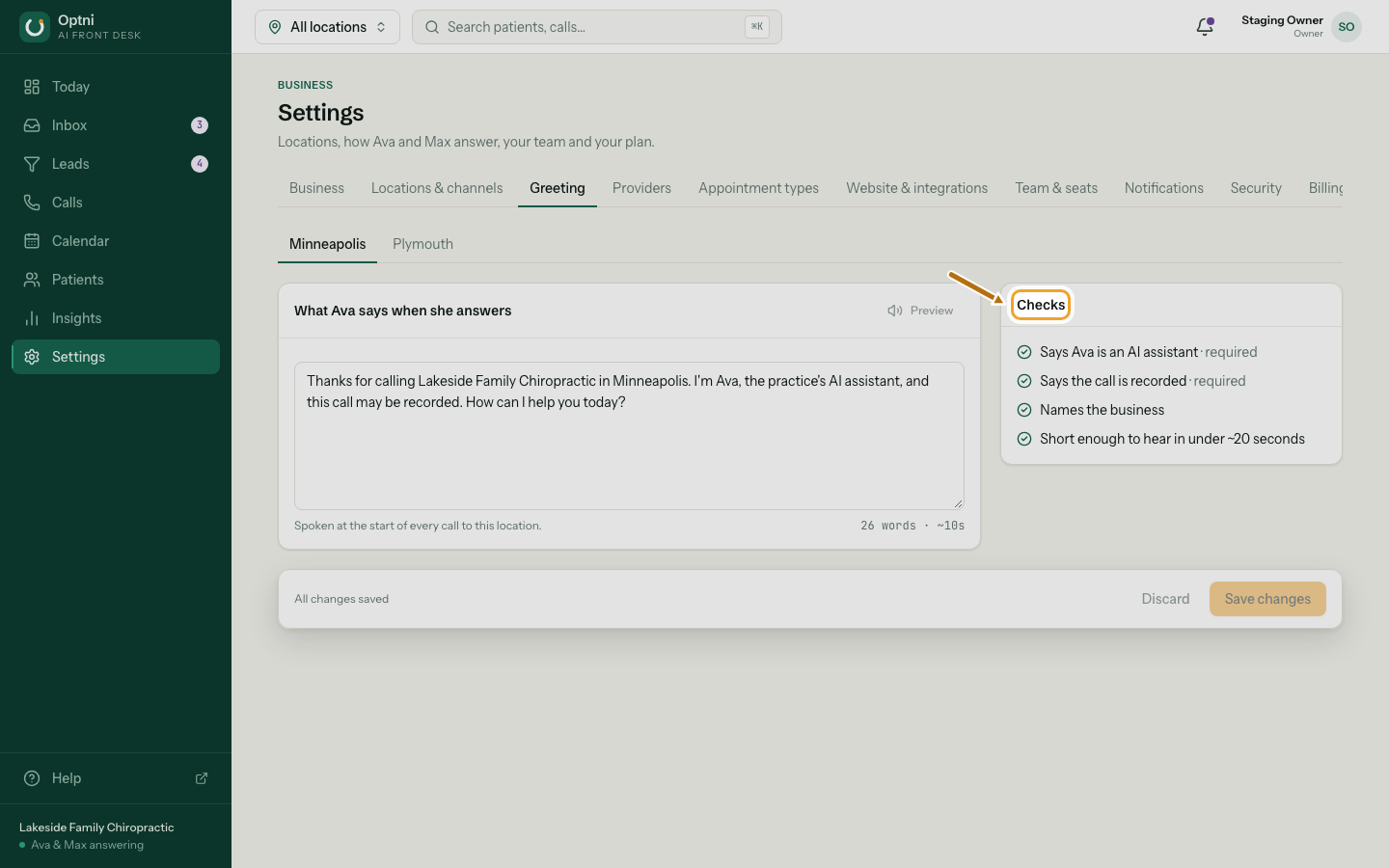The height and width of the screenshot is (868, 1389).
Task: Open the Locations & channels tab
Action: click(437, 188)
